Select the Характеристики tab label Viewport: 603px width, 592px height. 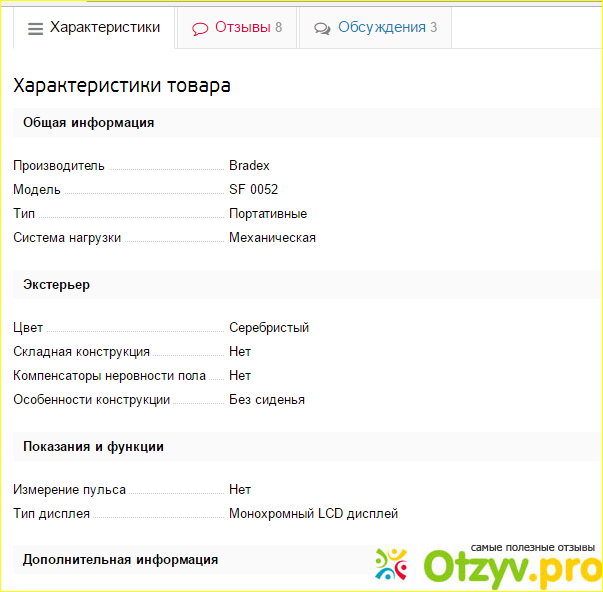coord(105,28)
